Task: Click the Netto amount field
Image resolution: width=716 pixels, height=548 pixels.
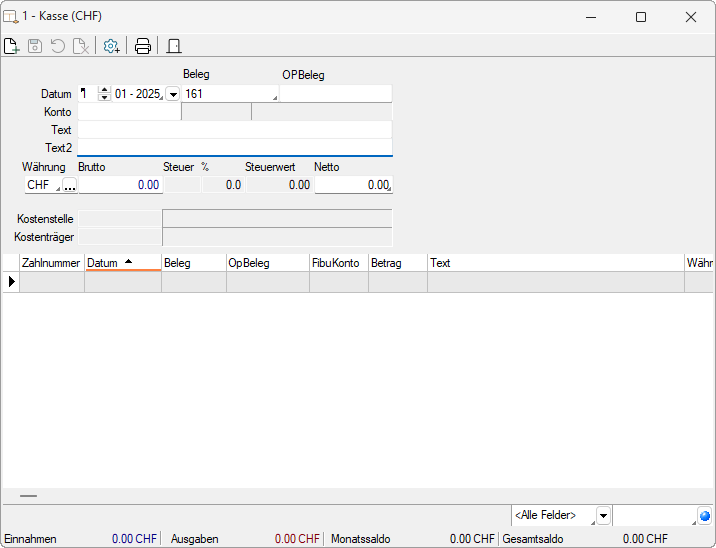Action: tap(353, 185)
